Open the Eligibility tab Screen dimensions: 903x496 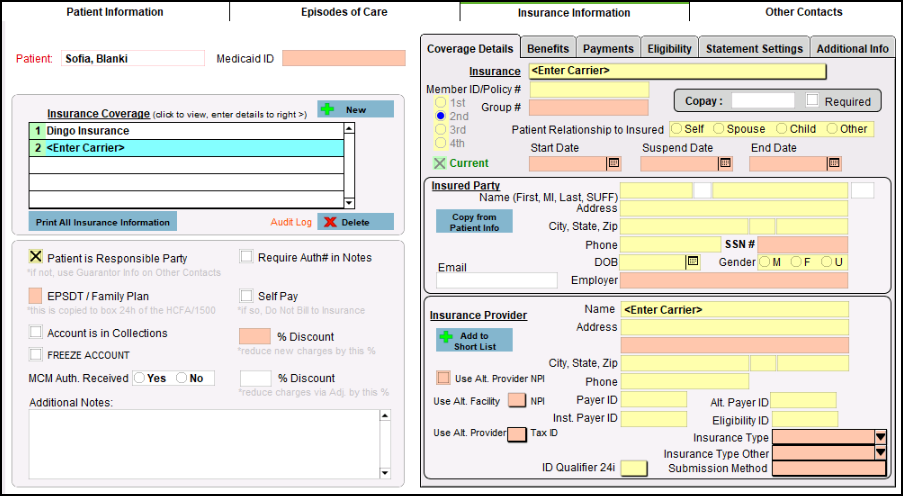tap(669, 48)
